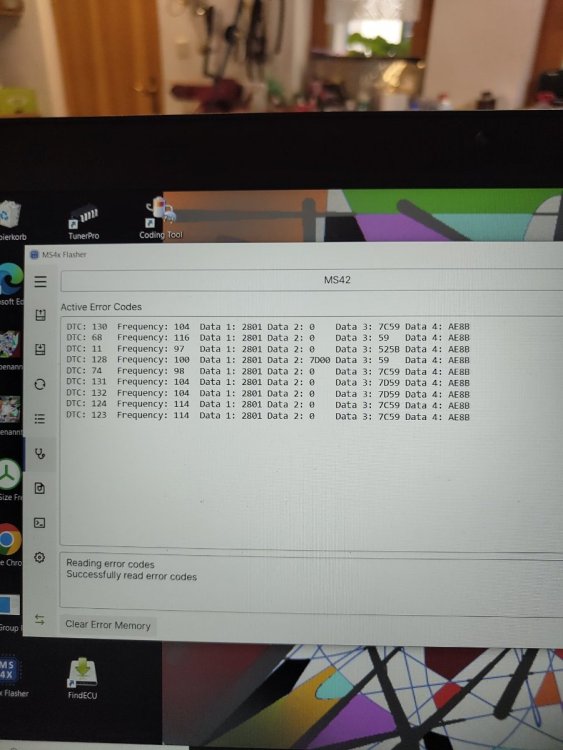
Task: Open the hamburger menu in MS4x Flasher
Action: [41, 281]
